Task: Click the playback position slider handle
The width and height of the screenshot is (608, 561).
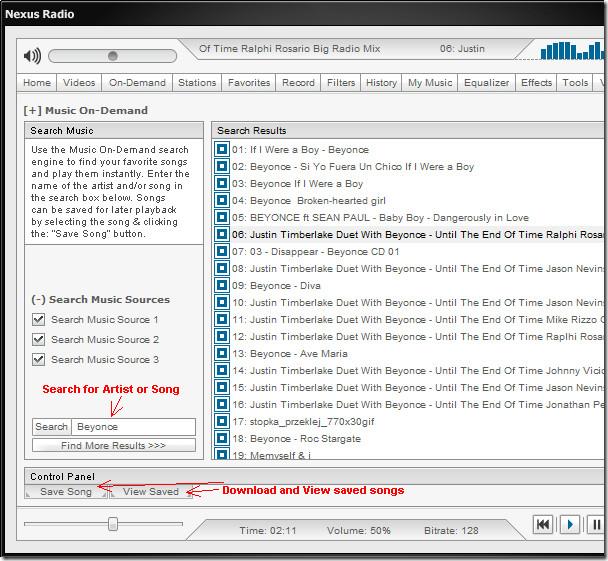Action: (113, 524)
